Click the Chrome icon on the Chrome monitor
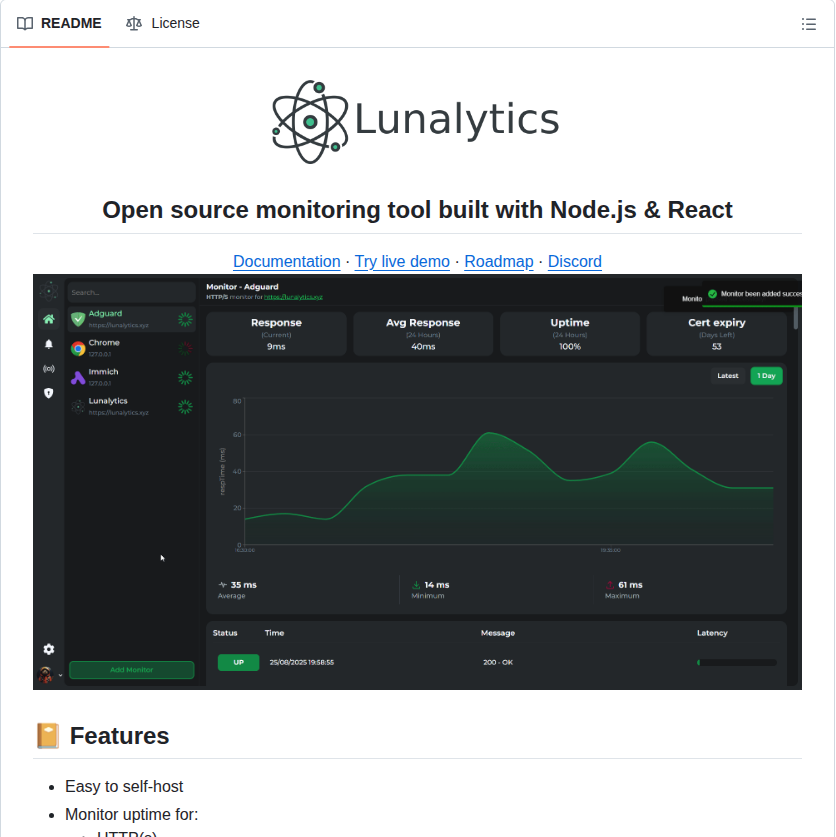This screenshot has height=837, width=836. click(x=78, y=349)
